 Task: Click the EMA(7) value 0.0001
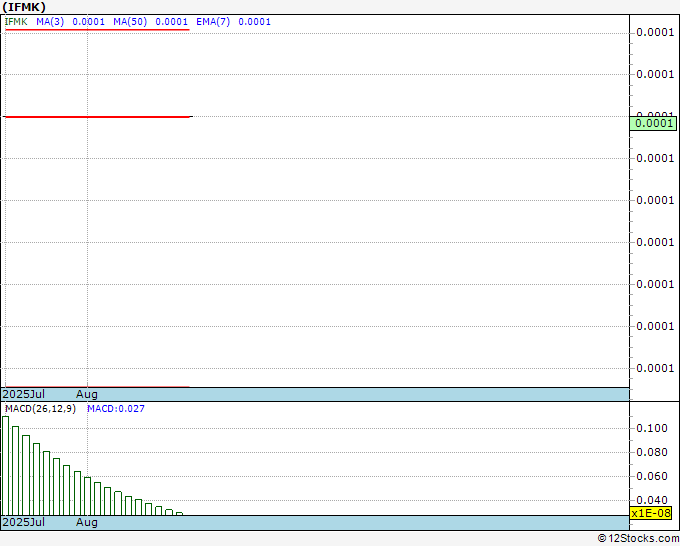255,22
